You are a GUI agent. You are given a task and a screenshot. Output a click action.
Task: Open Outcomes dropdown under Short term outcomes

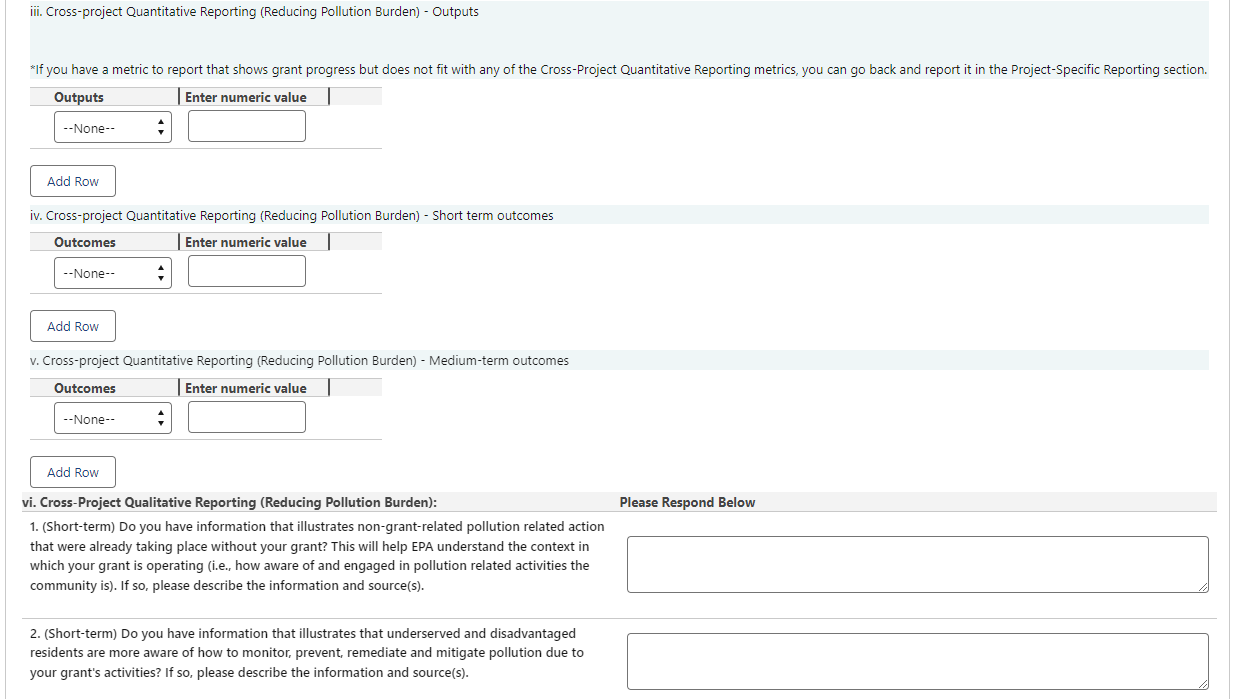(113, 272)
